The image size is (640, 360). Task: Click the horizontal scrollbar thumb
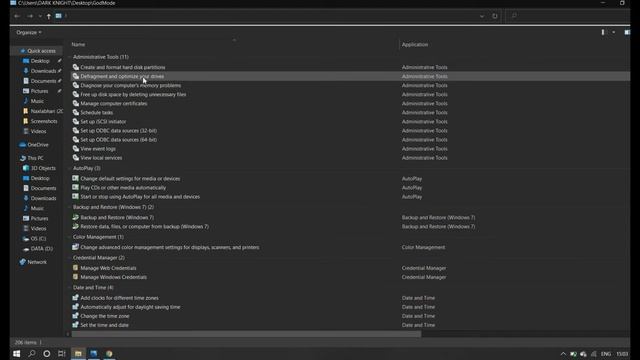[246, 334]
